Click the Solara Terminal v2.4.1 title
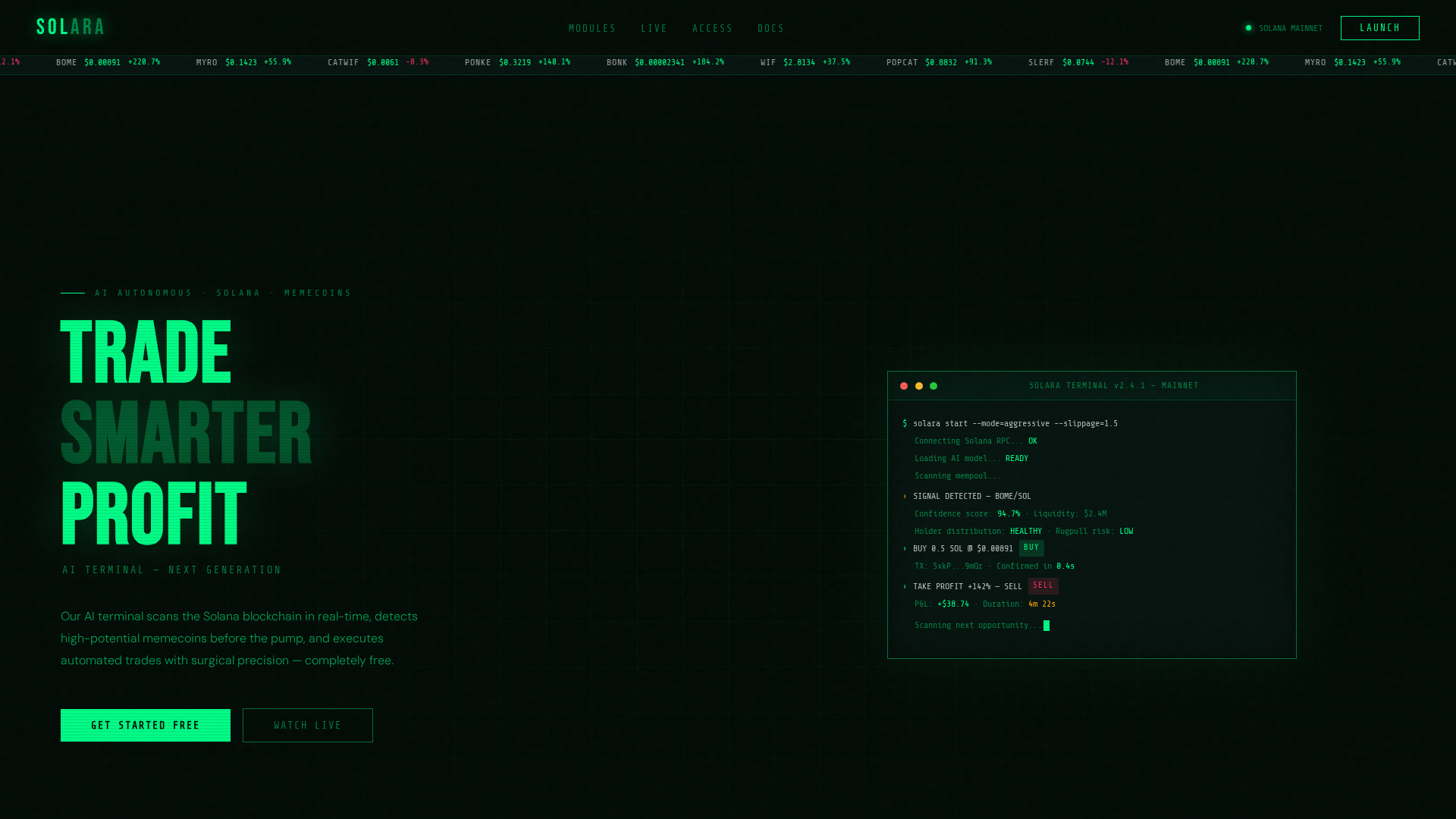The image size is (1456, 819). coord(1114,386)
